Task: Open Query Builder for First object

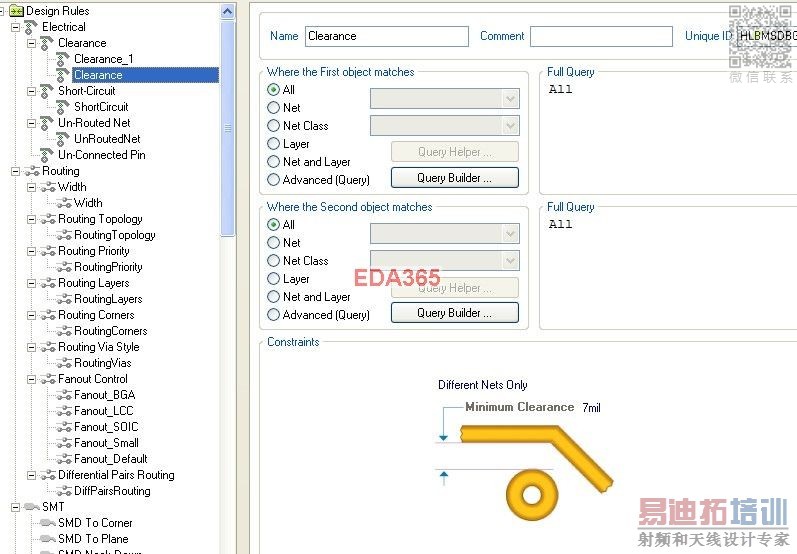Action: (455, 178)
